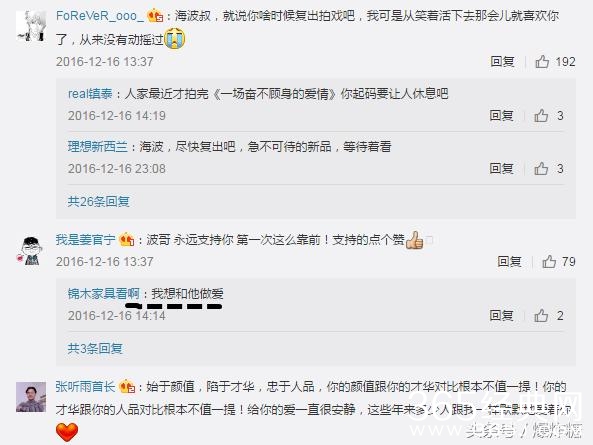This screenshot has height=445, width=593.
Task: Like FoReVeR_ooo_'s comment with 192 likes
Action: (x=542, y=61)
